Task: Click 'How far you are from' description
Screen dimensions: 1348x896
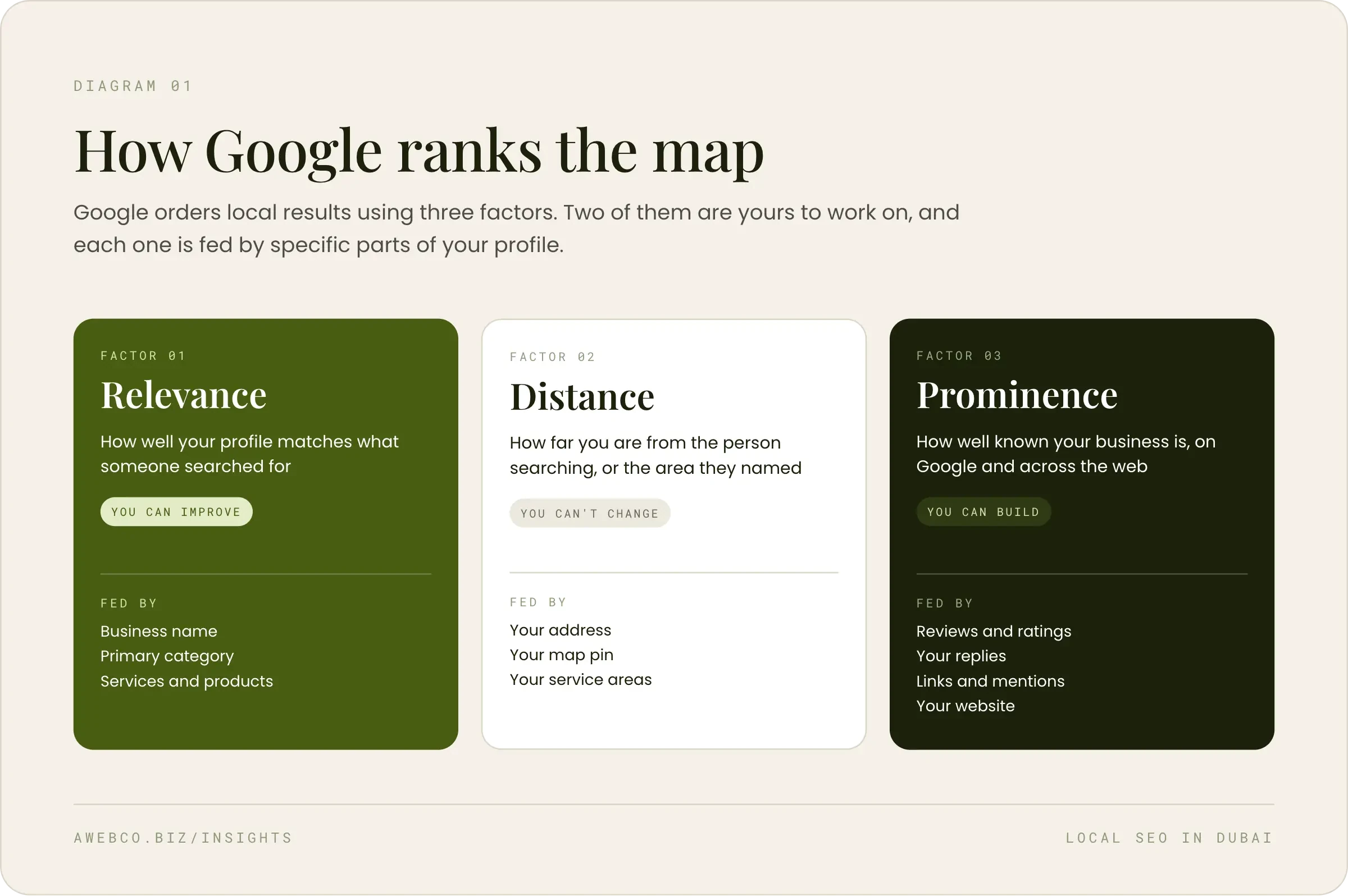Action: pyautogui.click(x=655, y=455)
